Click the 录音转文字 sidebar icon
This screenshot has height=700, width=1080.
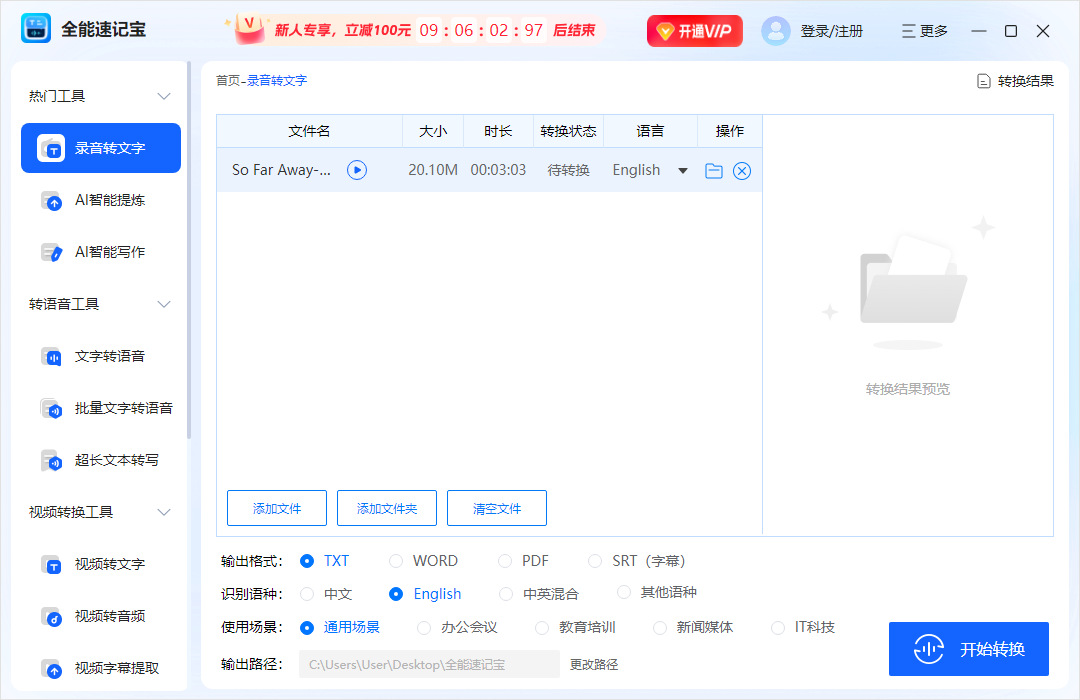(x=52, y=148)
